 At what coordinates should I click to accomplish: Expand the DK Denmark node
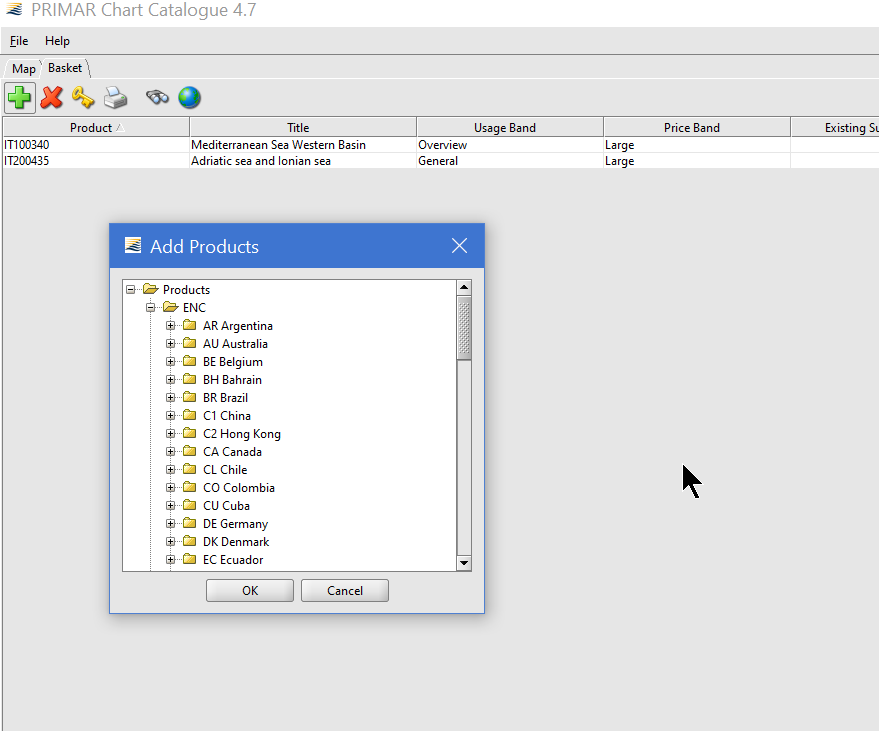click(170, 541)
